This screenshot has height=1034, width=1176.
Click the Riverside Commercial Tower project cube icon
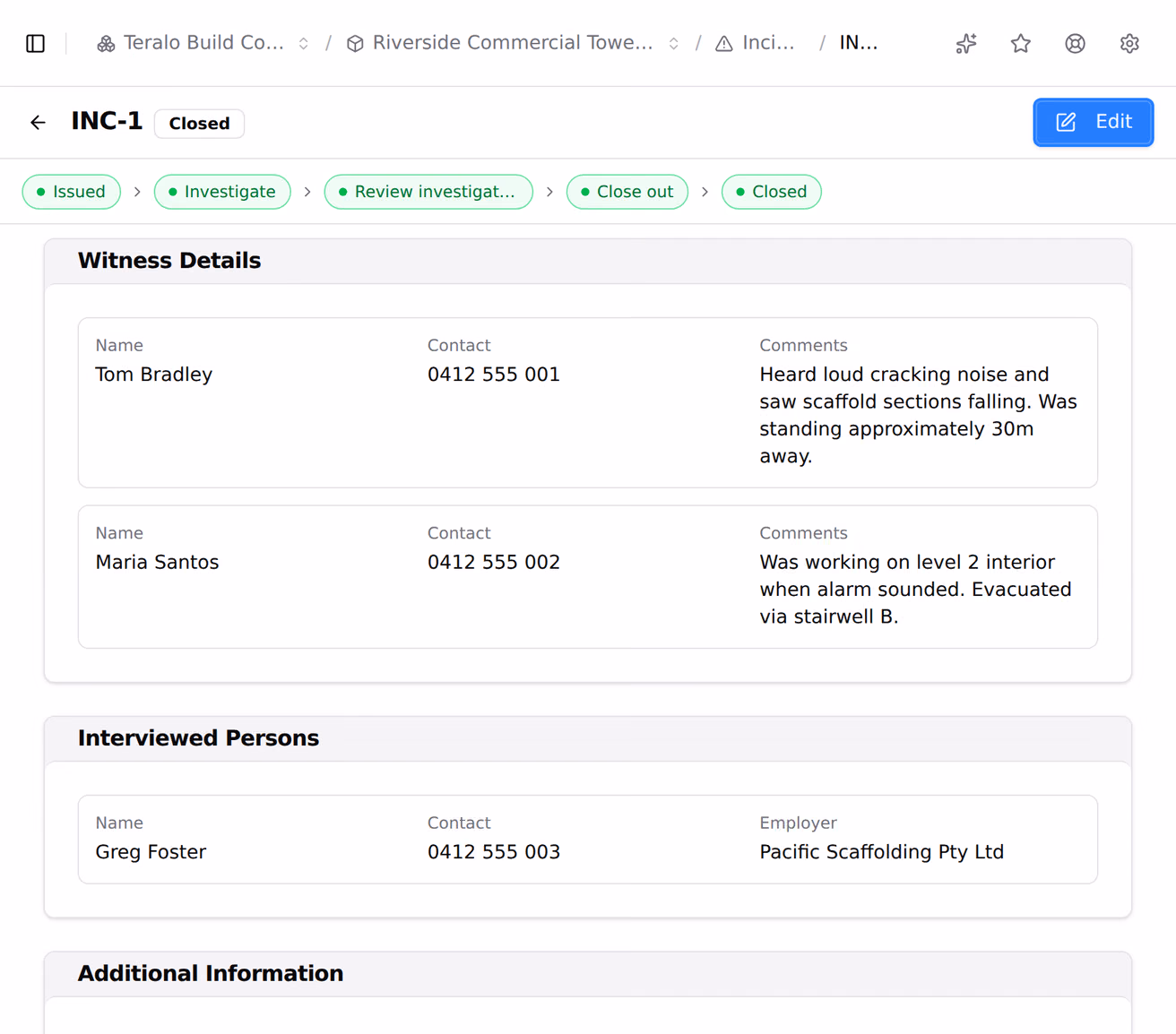coord(355,43)
